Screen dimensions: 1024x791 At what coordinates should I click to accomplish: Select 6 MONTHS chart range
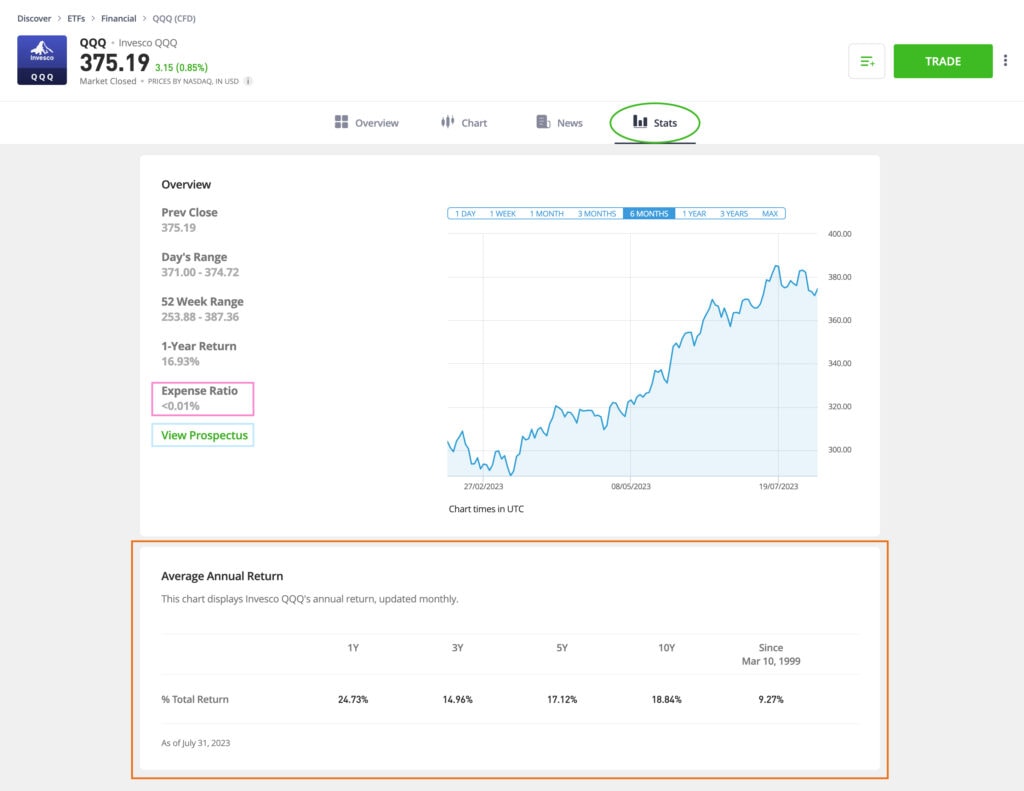[648, 214]
